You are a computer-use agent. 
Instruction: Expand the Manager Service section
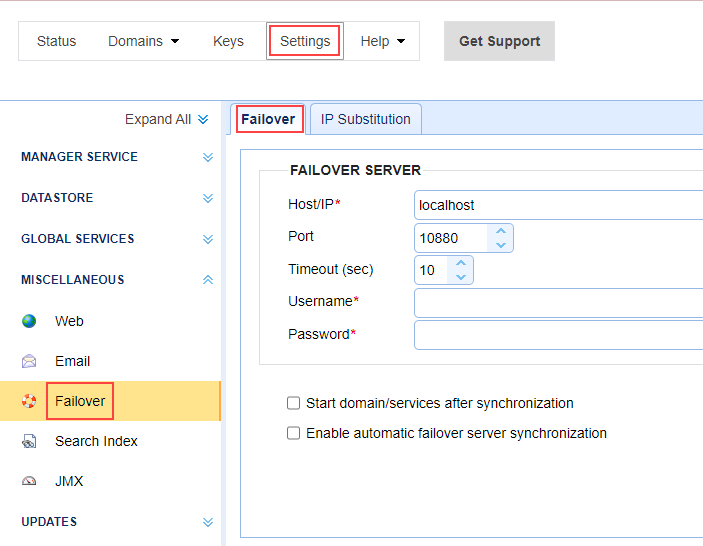pos(208,157)
